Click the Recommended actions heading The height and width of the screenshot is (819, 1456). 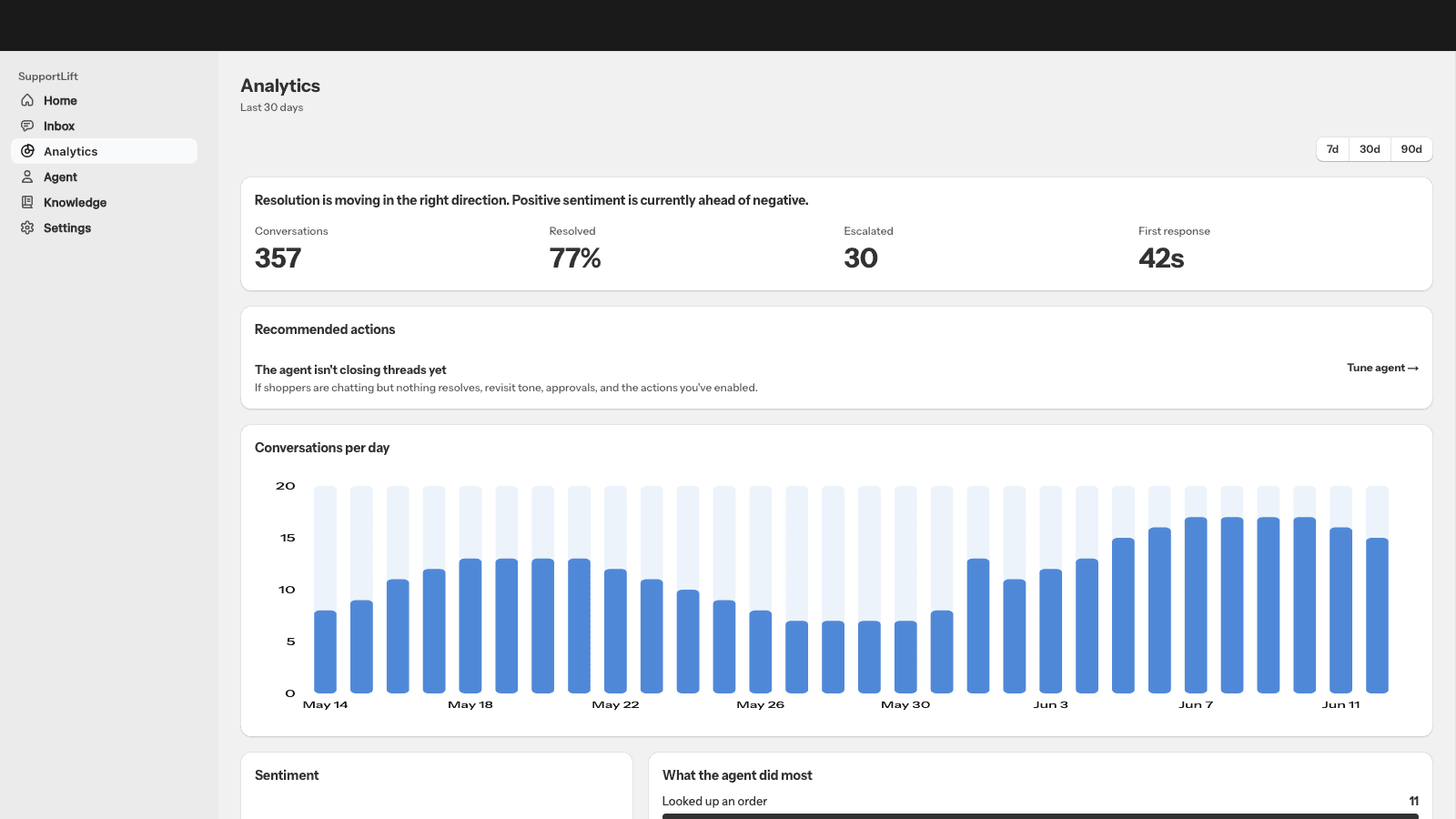click(325, 329)
